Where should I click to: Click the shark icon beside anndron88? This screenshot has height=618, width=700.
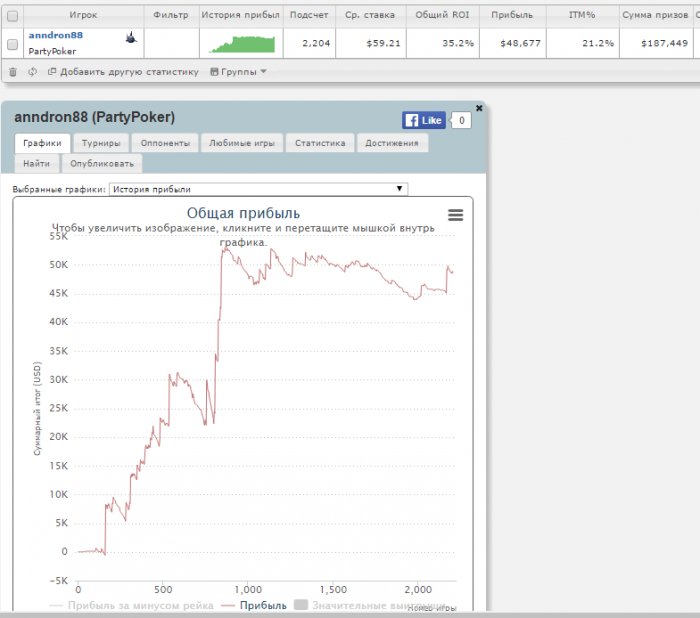(131, 38)
